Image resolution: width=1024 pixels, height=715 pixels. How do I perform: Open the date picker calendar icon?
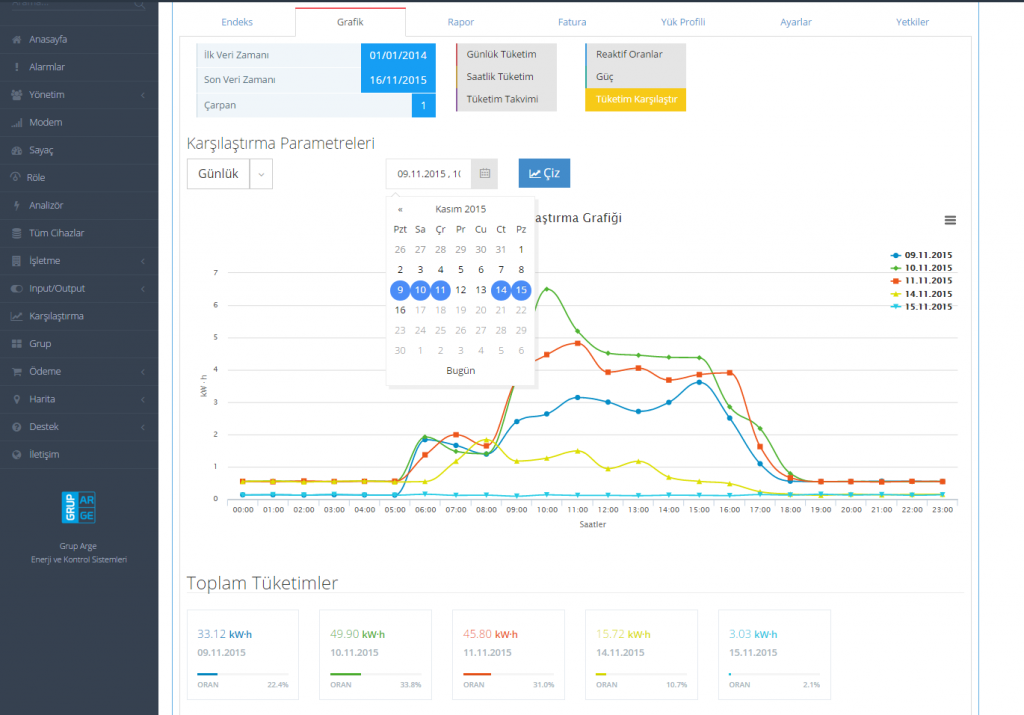tap(485, 174)
